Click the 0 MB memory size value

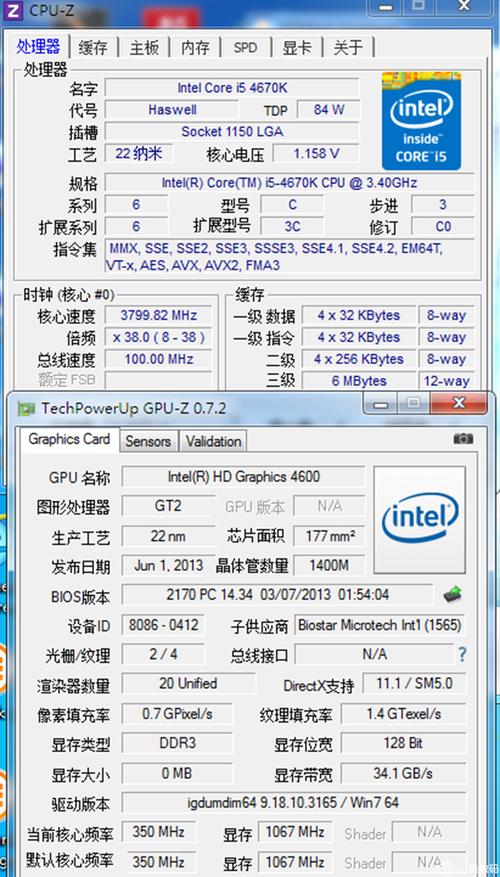(177, 773)
